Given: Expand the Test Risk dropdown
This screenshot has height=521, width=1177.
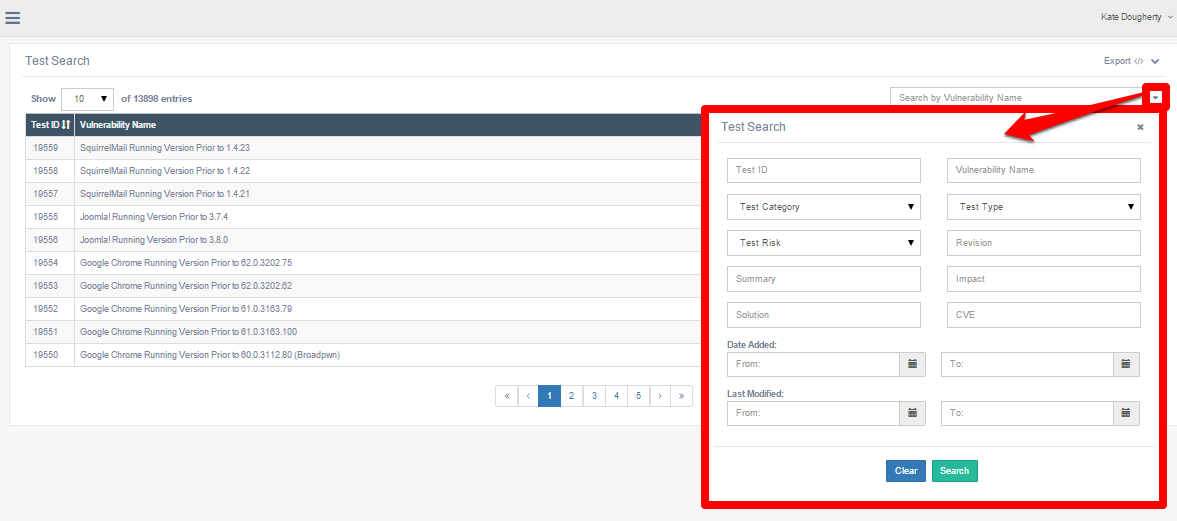Looking at the screenshot, I should [823, 243].
